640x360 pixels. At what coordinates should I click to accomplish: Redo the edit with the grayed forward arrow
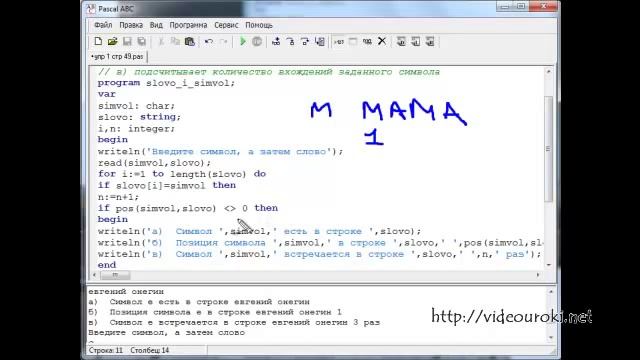point(223,41)
